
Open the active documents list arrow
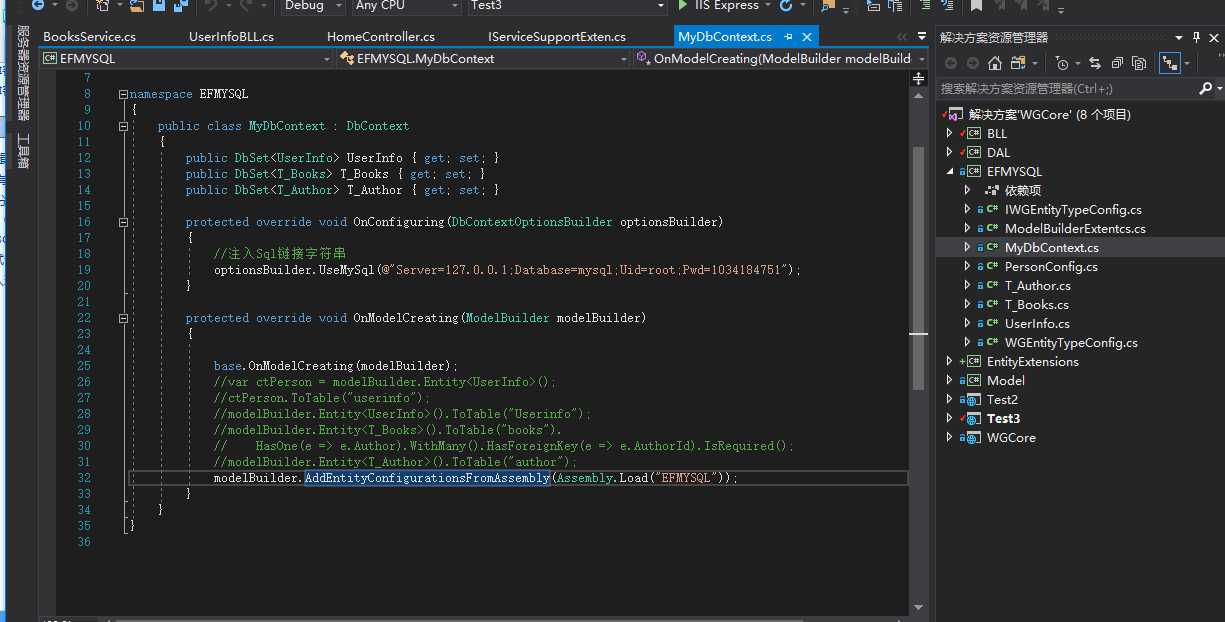point(921,37)
